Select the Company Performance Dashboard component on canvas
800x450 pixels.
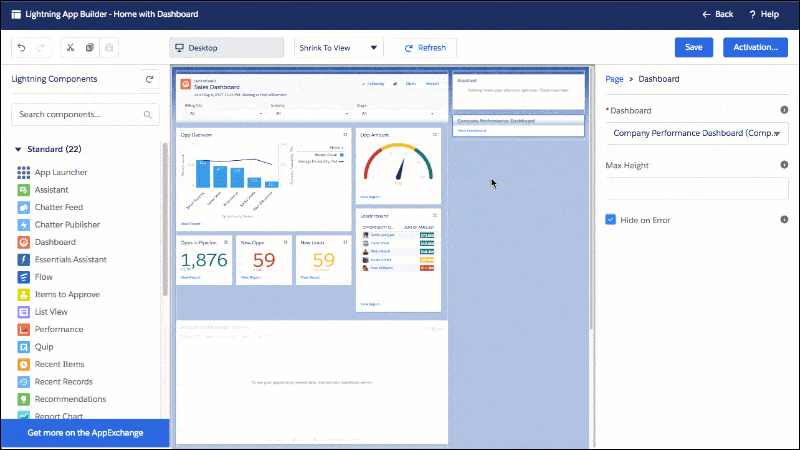click(x=518, y=126)
